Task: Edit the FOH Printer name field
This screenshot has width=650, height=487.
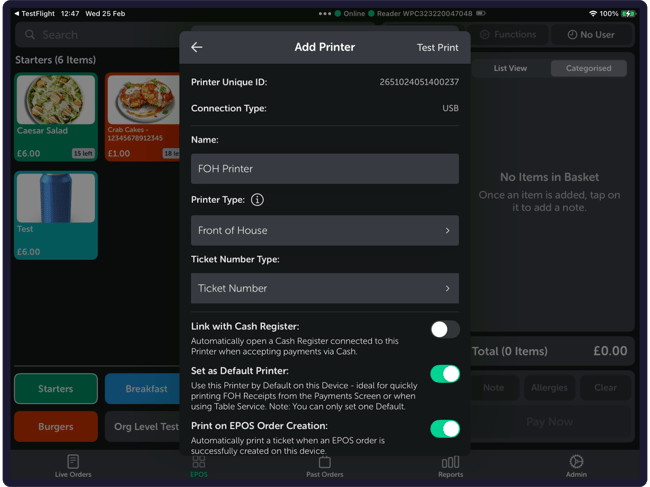Action: pos(324,169)
